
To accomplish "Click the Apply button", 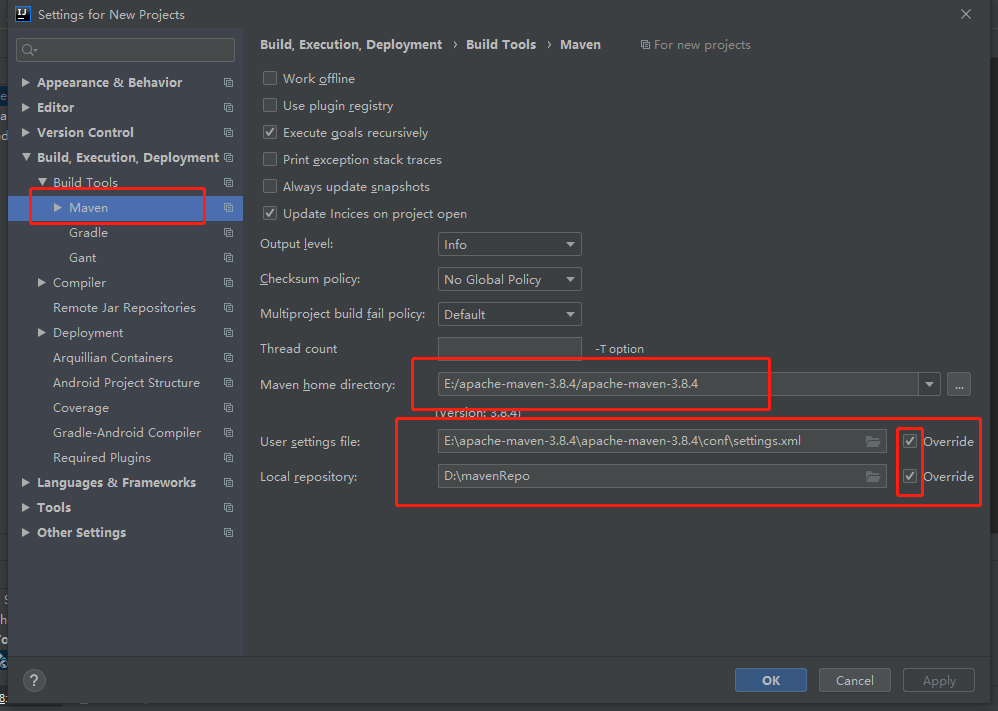I will 939,680.
